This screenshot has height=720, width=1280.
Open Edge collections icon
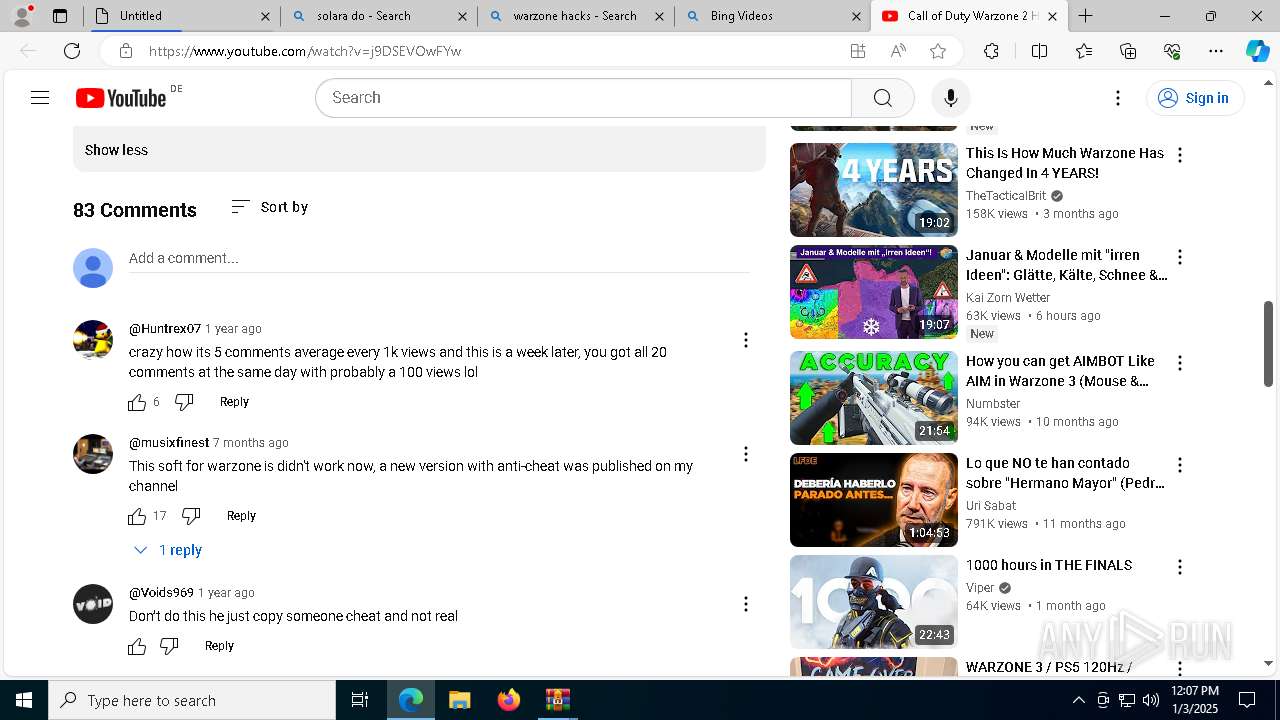pyautogui.click(x=1128, y=51)
